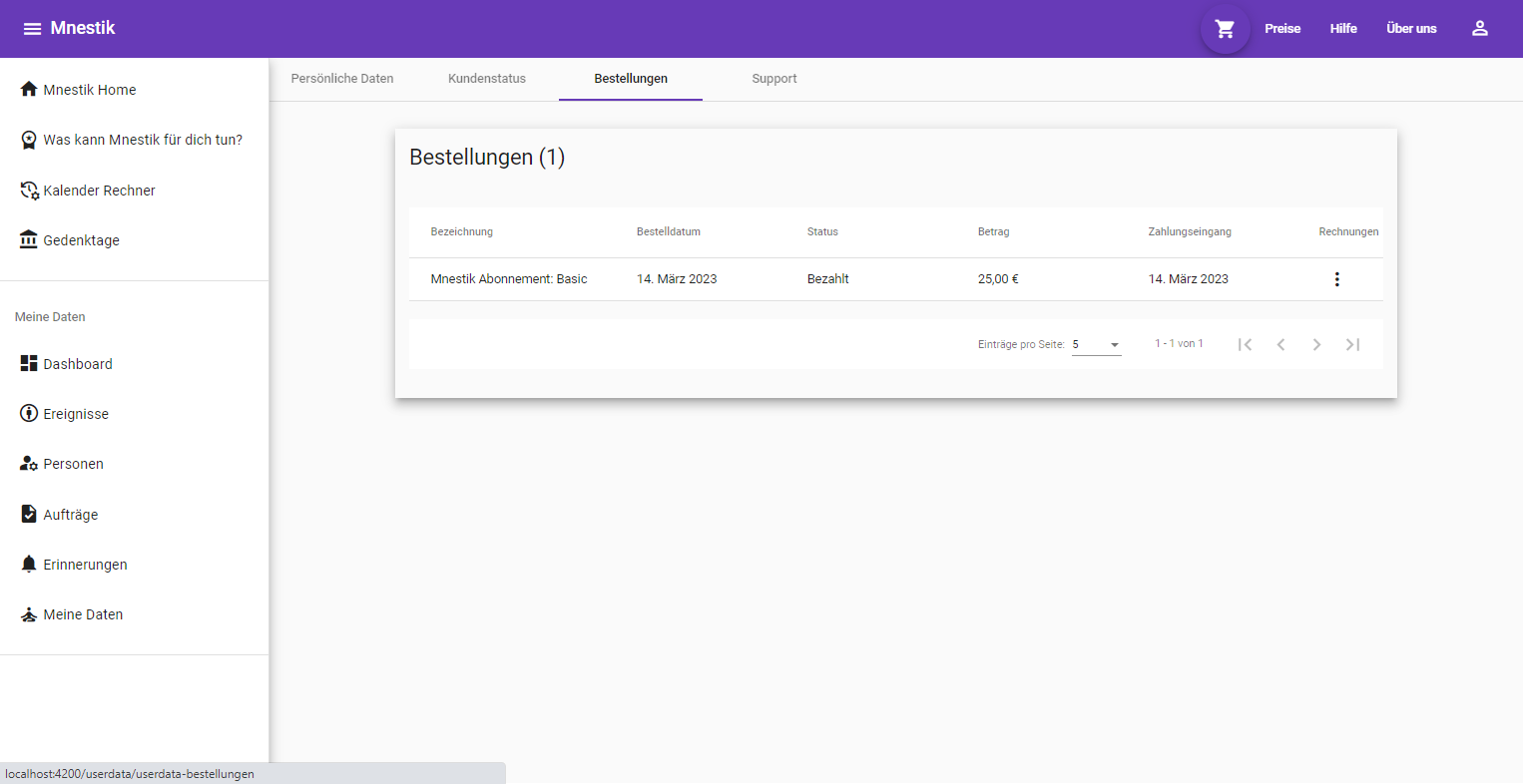This screenshot has height=784, width=1523.
Task: Jump to the first page of orders
Action: 1245,344
